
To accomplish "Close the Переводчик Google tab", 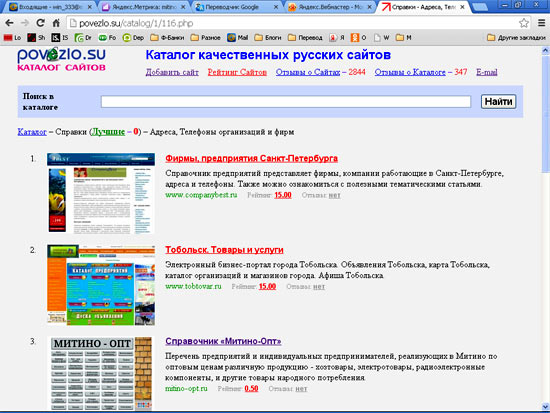I will (x=276, y=7).
